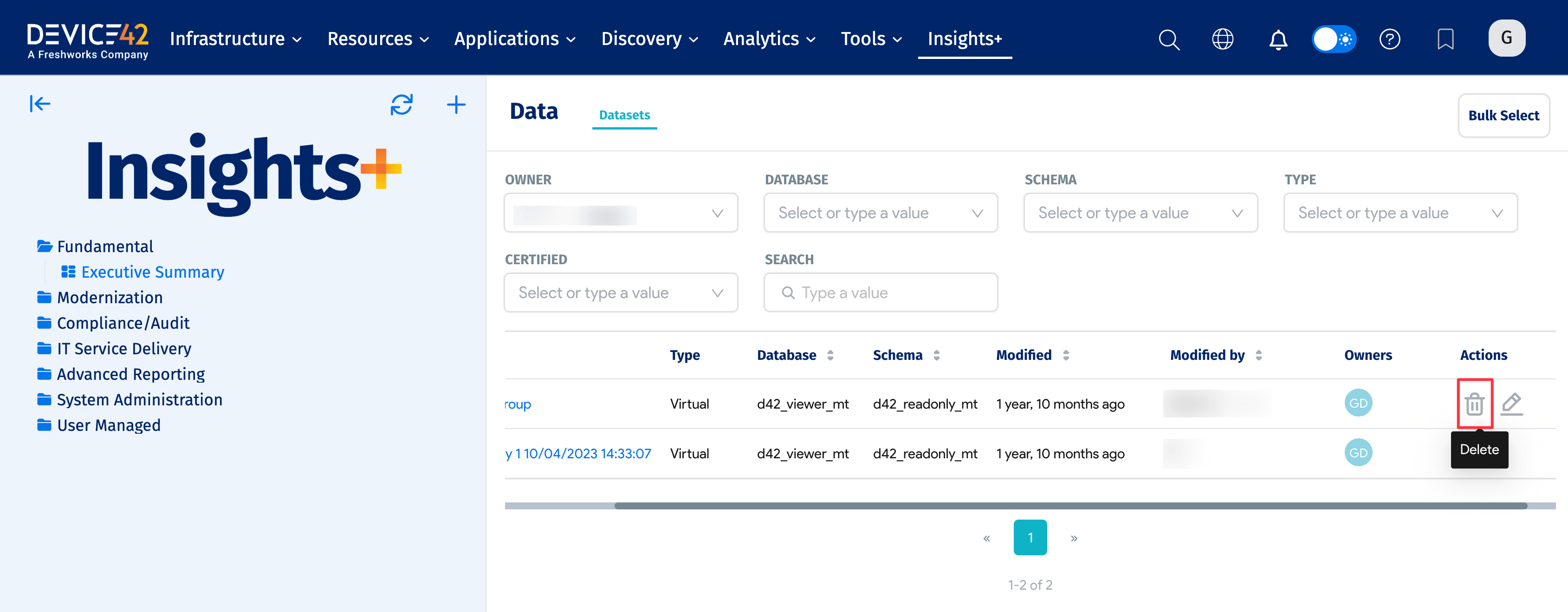This screenshot has width=1568, height=612.
Task: Click the notifications bell icon
Action: 1277,39
